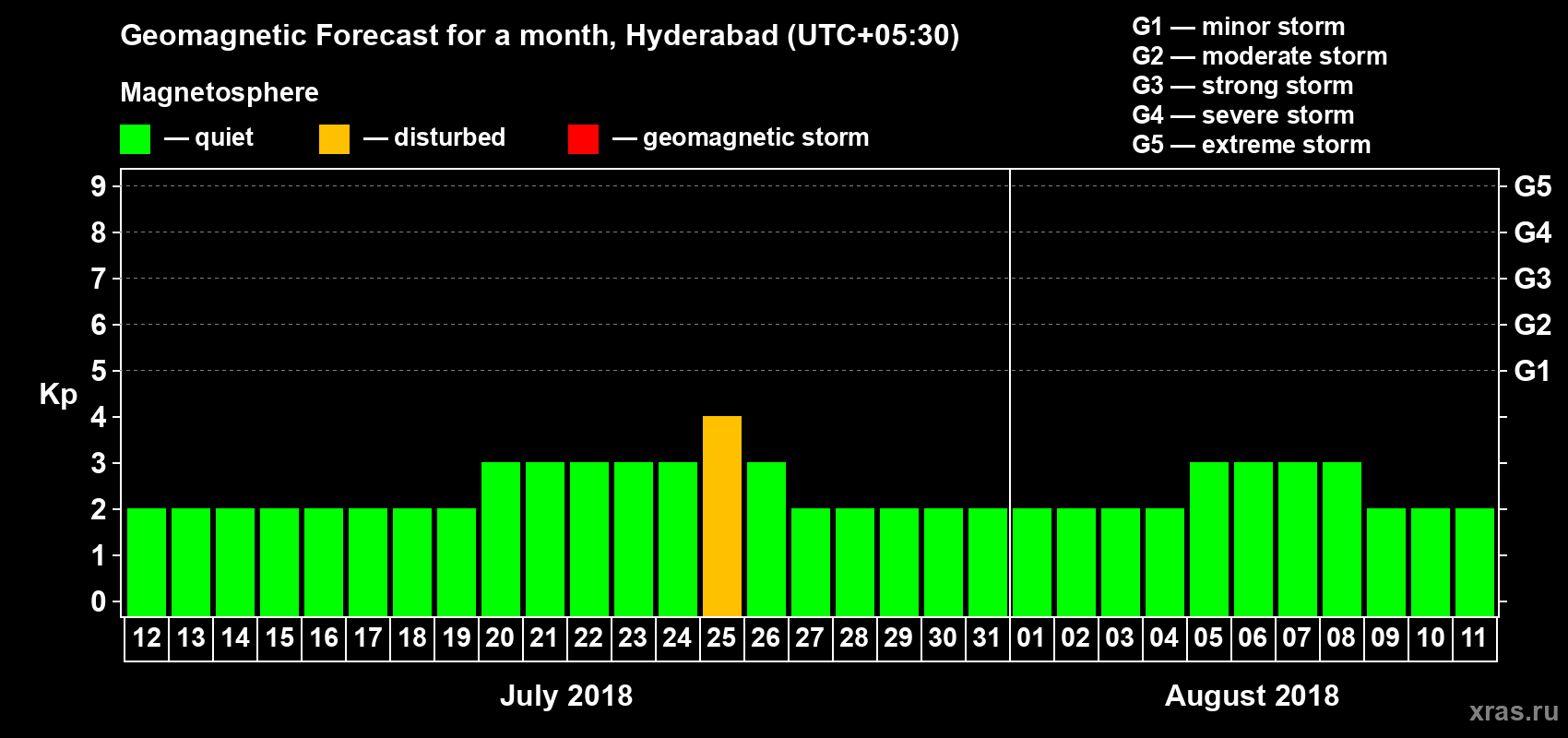Click the 'G2 — moderate storm' legend text

click(x=1260, y=56)
